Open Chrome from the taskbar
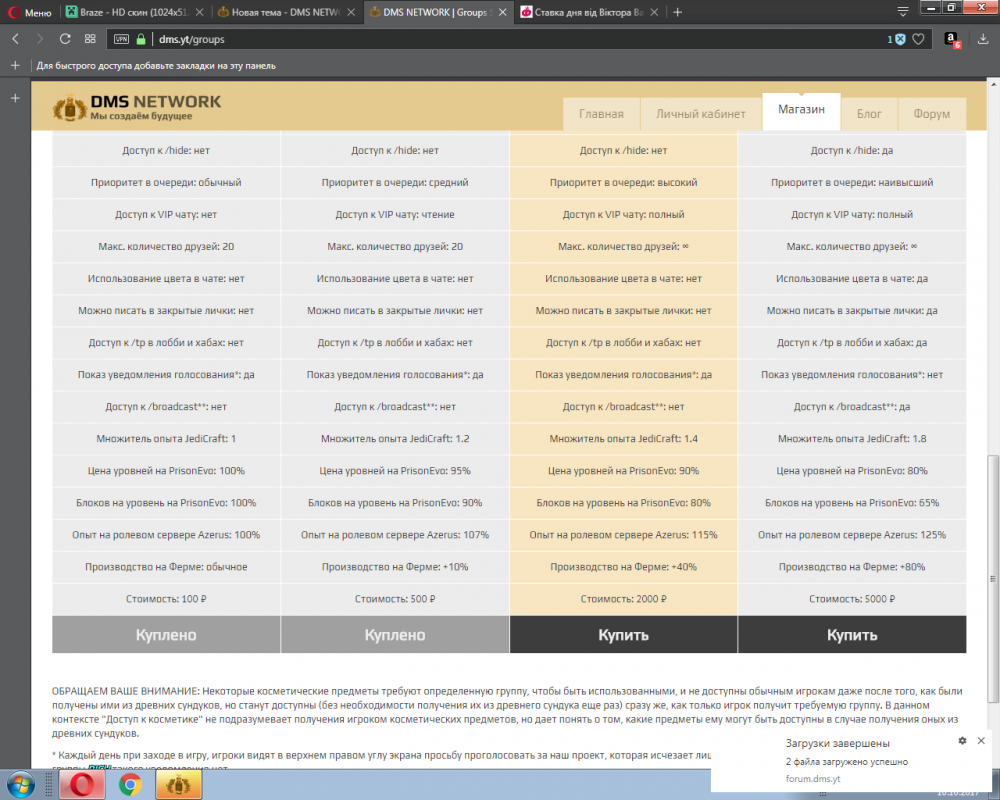Image resolution: width=1000 pixels, height=800 pixels. coord(130,785)
